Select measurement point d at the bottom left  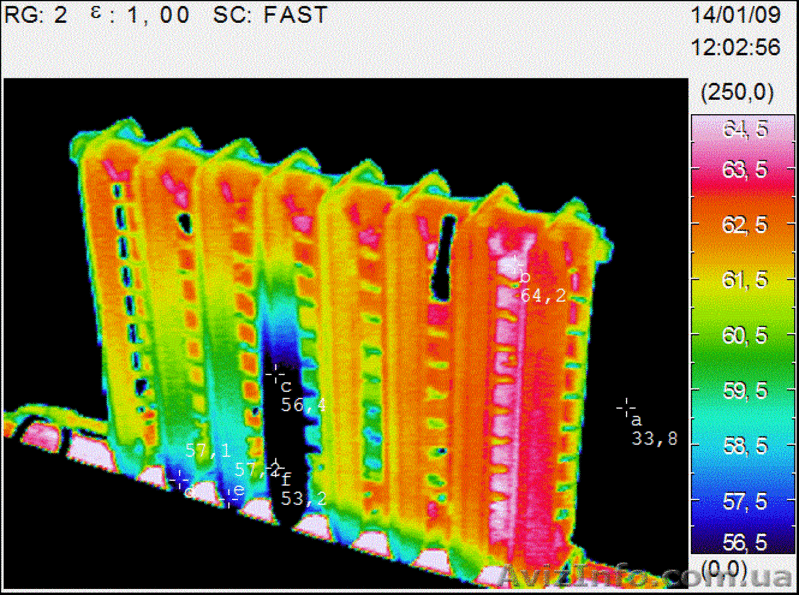pos(178,479)
